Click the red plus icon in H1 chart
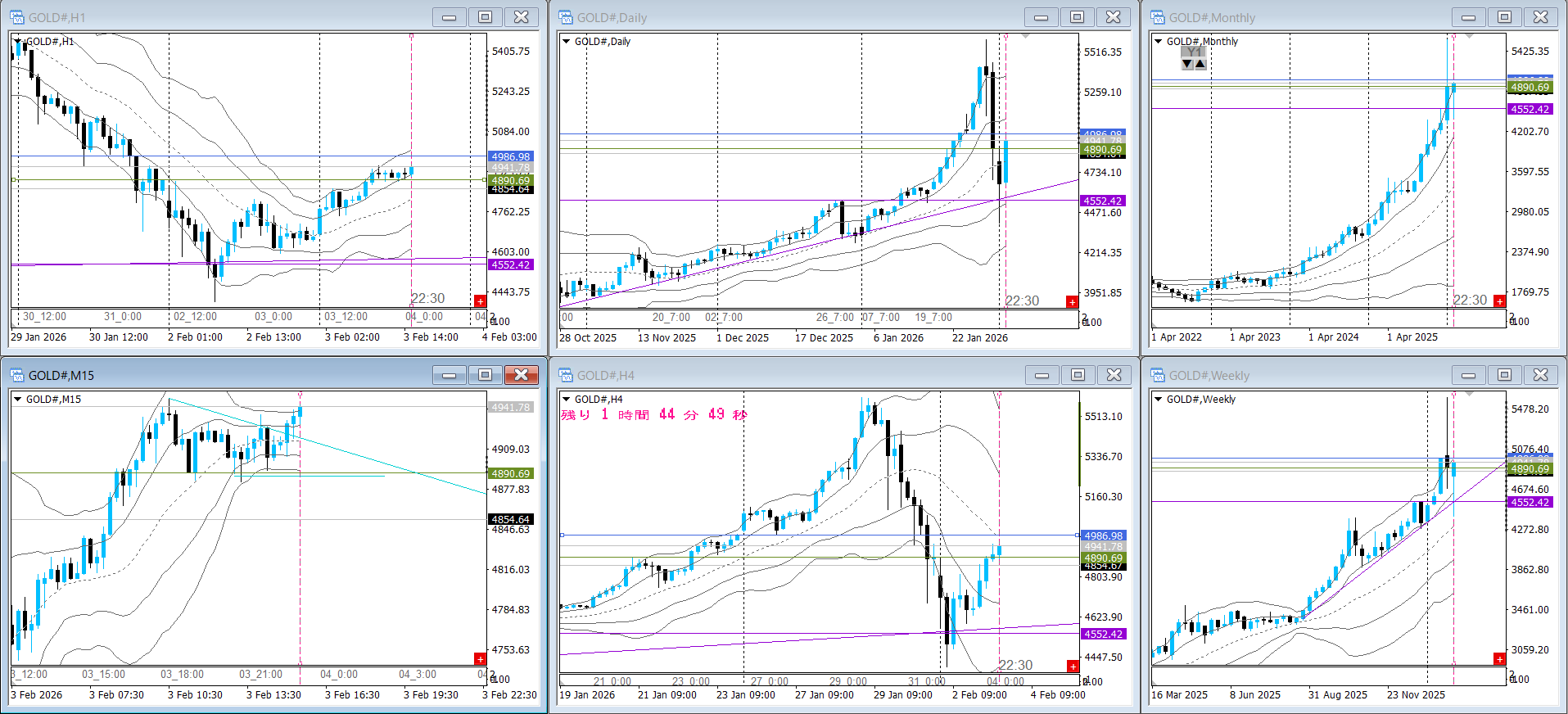The height and width of the screenshot is (714, 1568). point(480,301)
